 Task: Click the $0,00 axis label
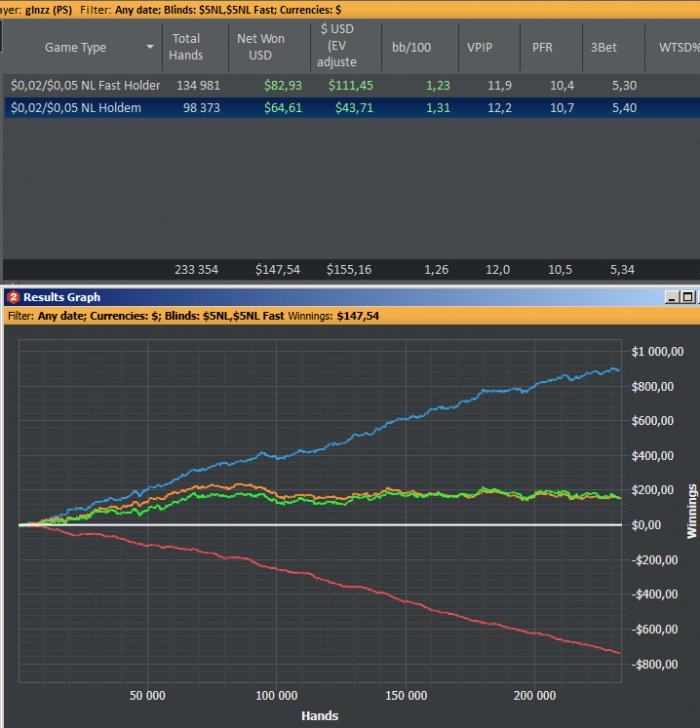click(646, 525)
